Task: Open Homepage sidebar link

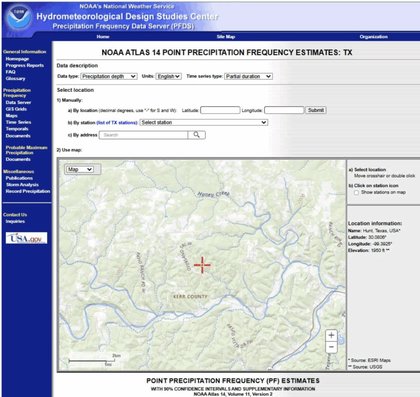Action: [17, 59]
